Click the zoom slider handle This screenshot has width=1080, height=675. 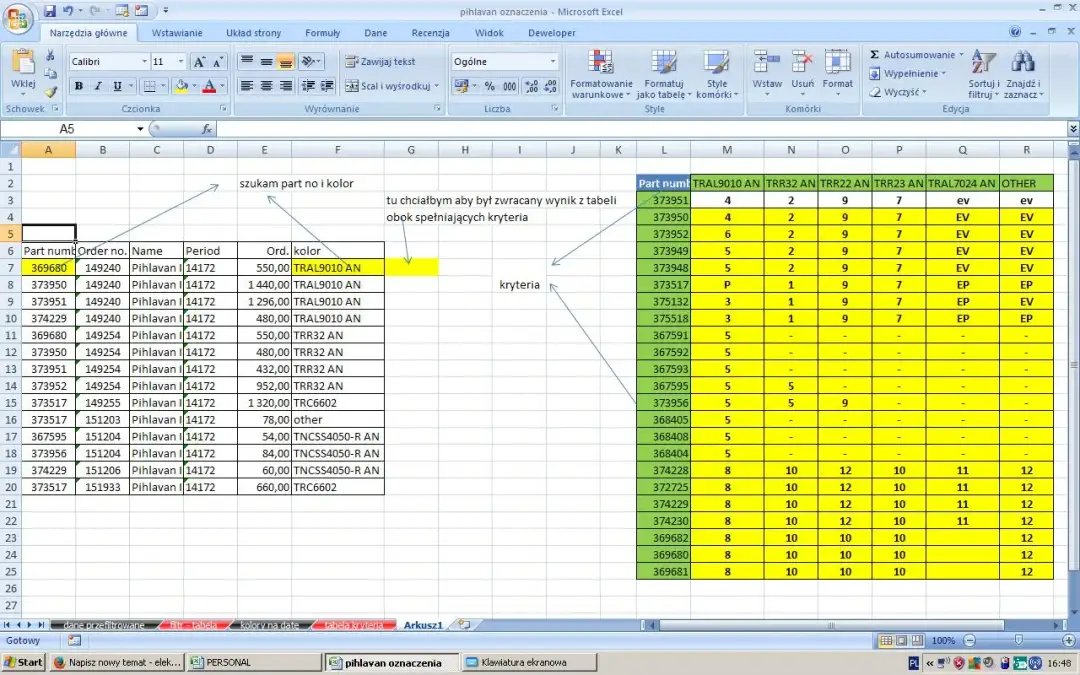click(x=1018, y=641)
